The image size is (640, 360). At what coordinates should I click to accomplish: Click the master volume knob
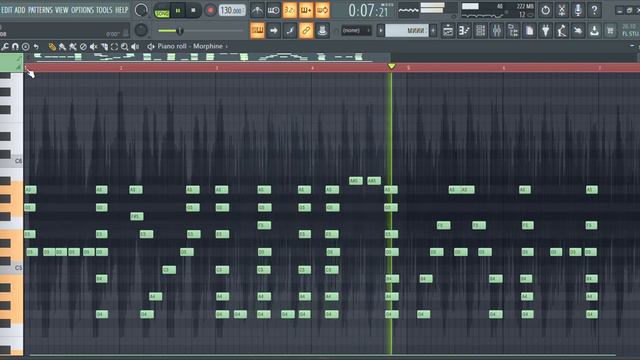pyautogui.click(x=141, y=10)
